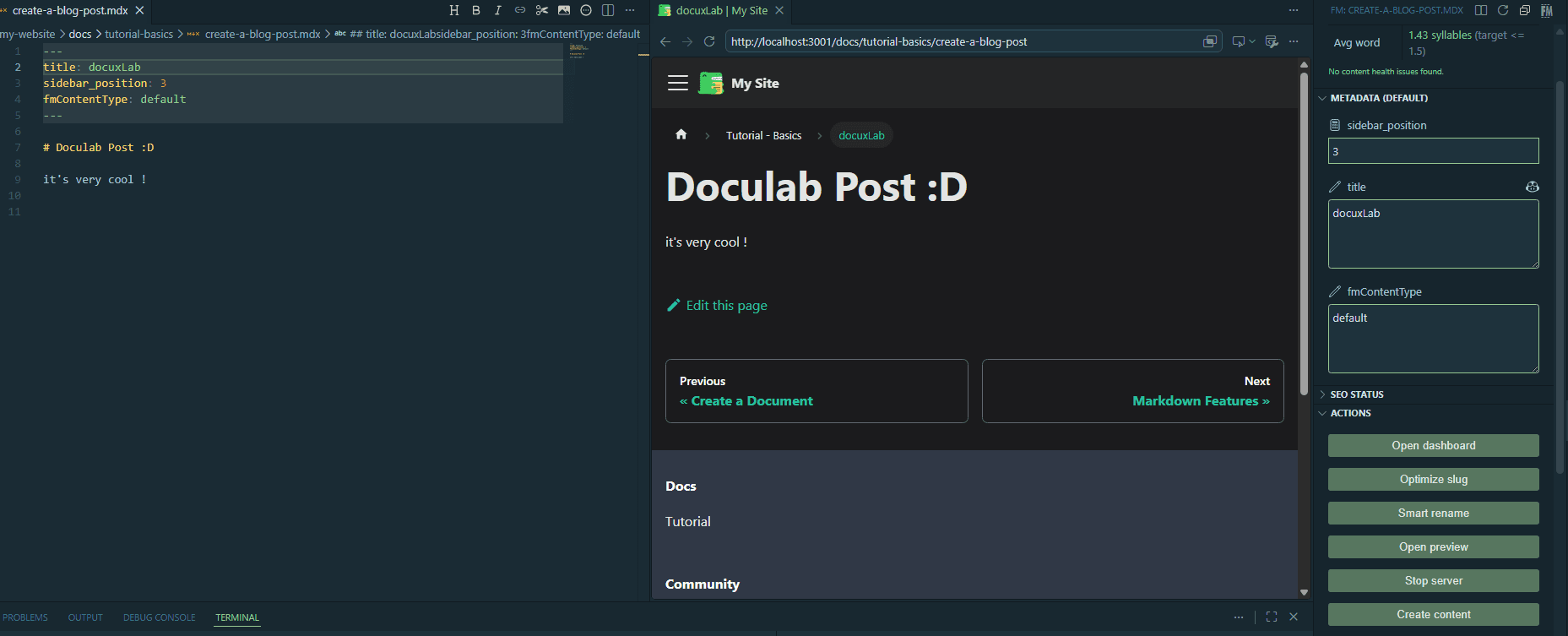1568x636 pixels.
Task: Apply bold formatting with the B icon
Action: (x=476, y=10)
